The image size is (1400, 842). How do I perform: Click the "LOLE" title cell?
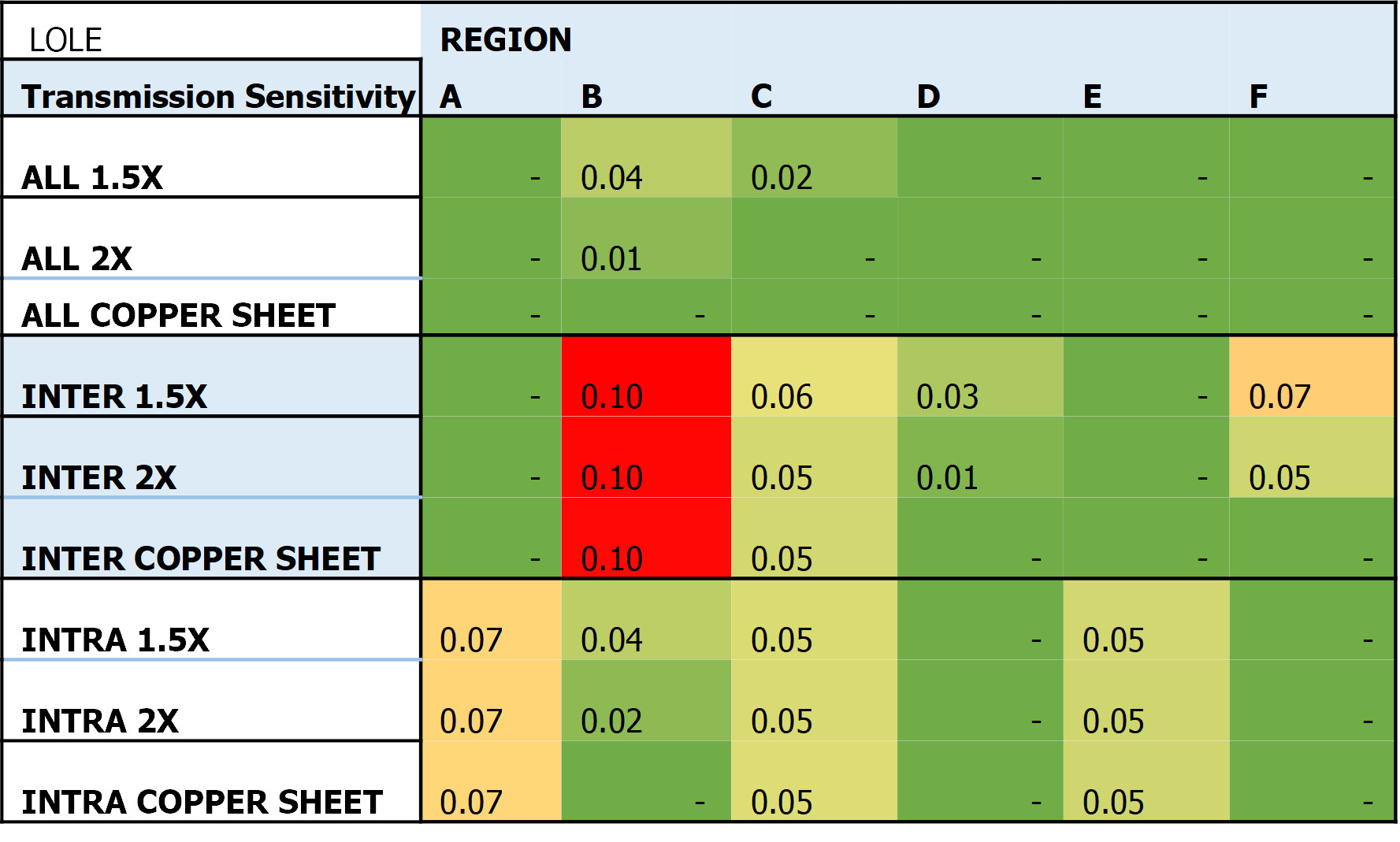point(66,39)
